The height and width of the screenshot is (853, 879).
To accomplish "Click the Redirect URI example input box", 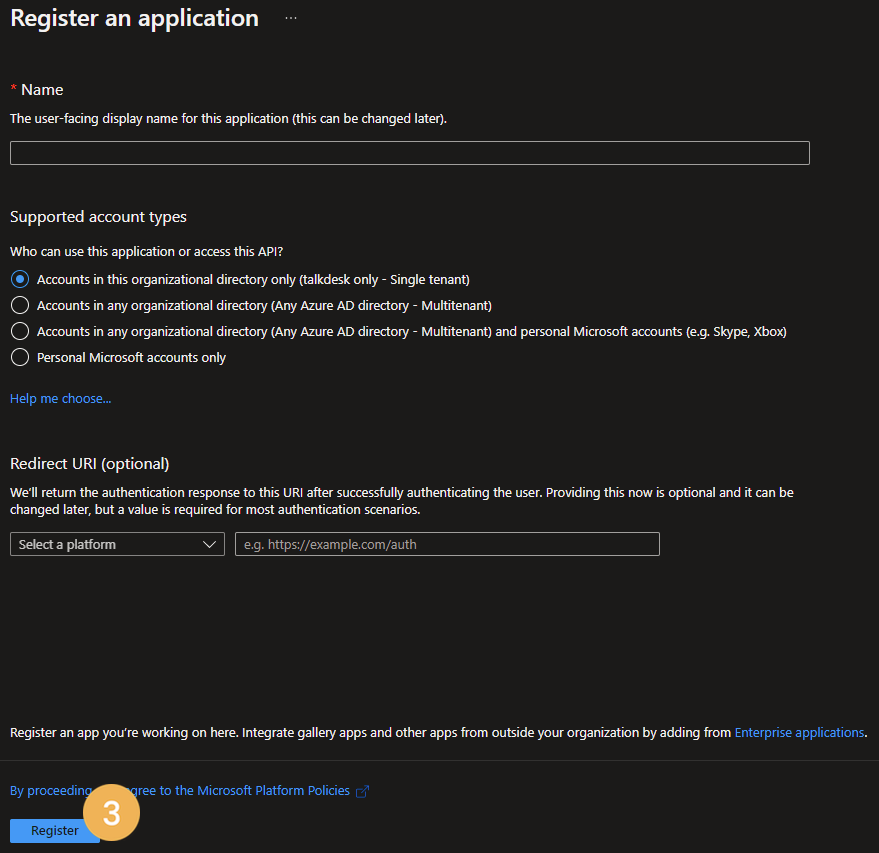I will pyautogui.click(x=446, y=544).
